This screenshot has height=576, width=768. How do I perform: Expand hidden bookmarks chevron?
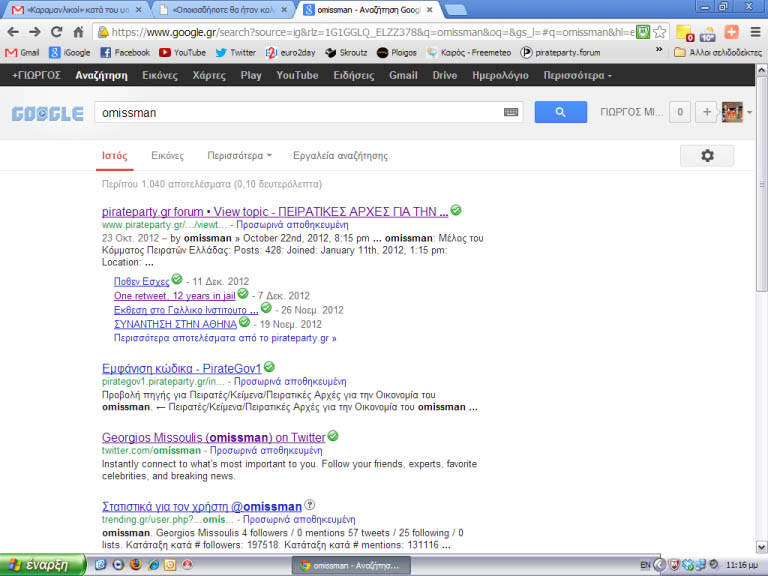tap(659, 49)
